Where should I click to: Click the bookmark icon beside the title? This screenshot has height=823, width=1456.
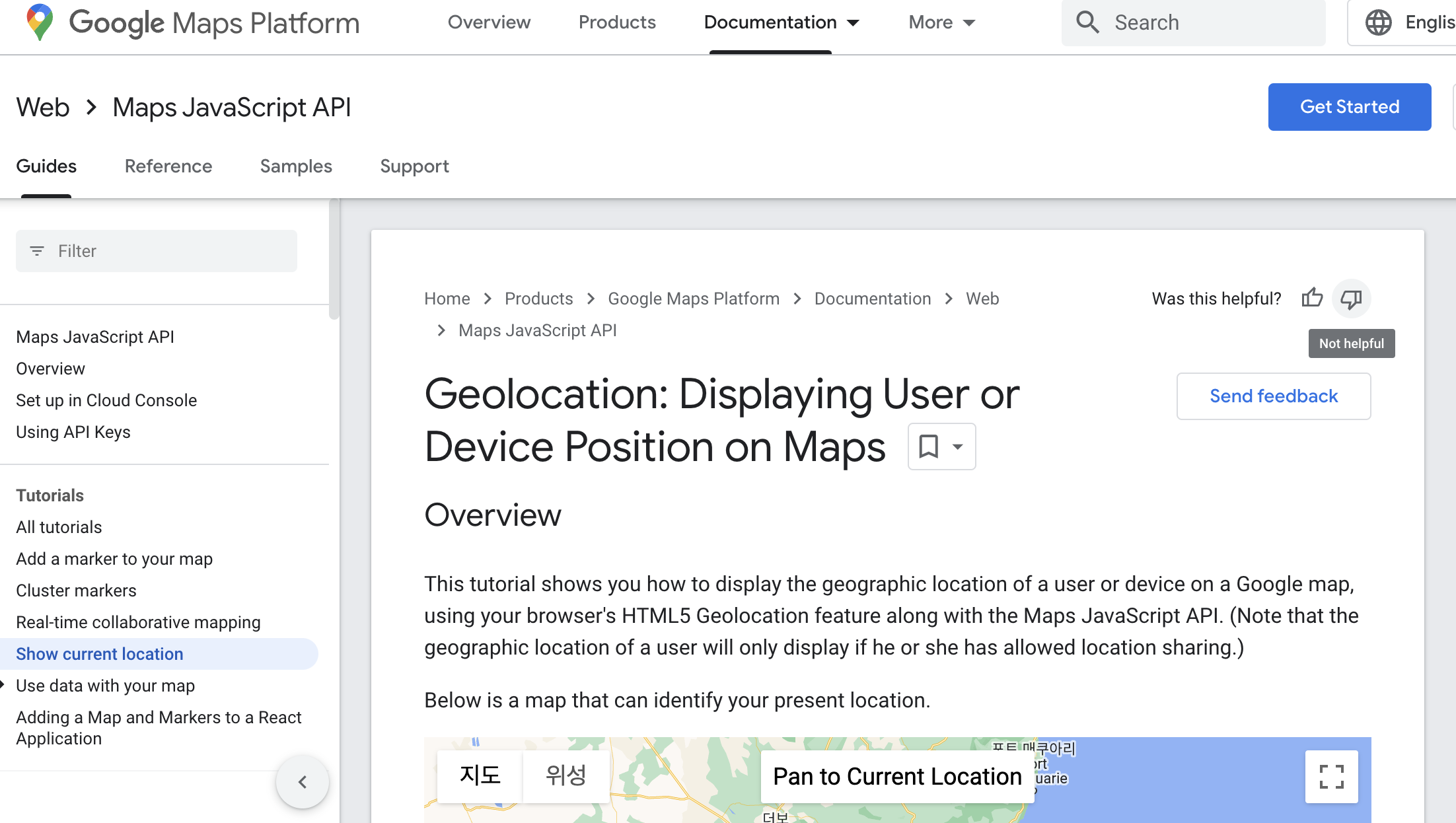click(929, 447)
